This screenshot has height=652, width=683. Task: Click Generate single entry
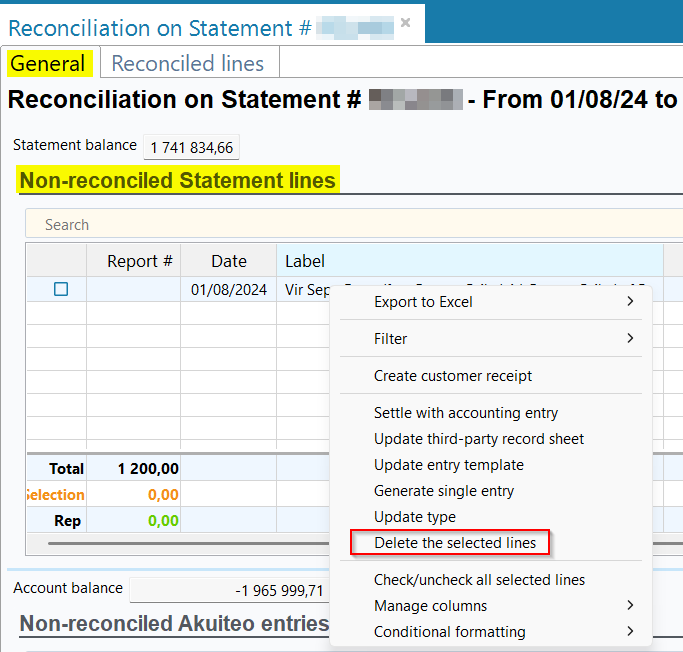click(x=444, y=491)
